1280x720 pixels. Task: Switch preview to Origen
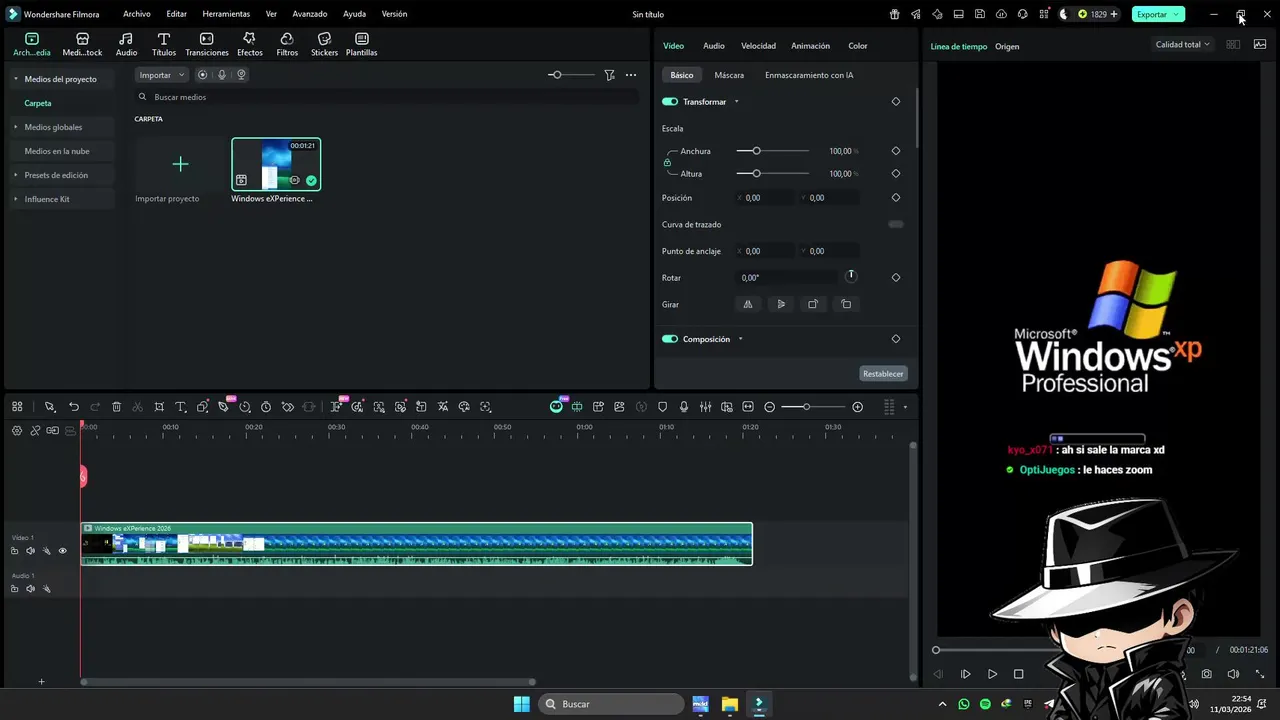click(x=1007, y=47)
